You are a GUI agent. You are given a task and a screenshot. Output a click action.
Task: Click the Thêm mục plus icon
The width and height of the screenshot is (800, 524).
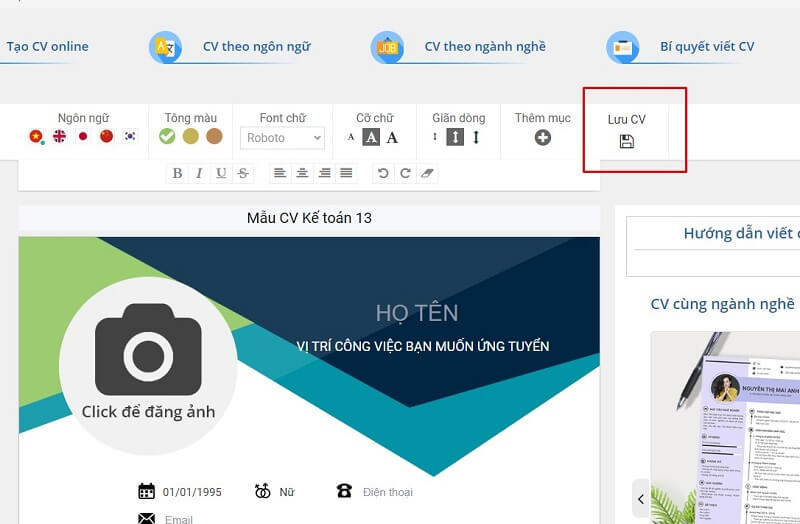pos(542,138)
